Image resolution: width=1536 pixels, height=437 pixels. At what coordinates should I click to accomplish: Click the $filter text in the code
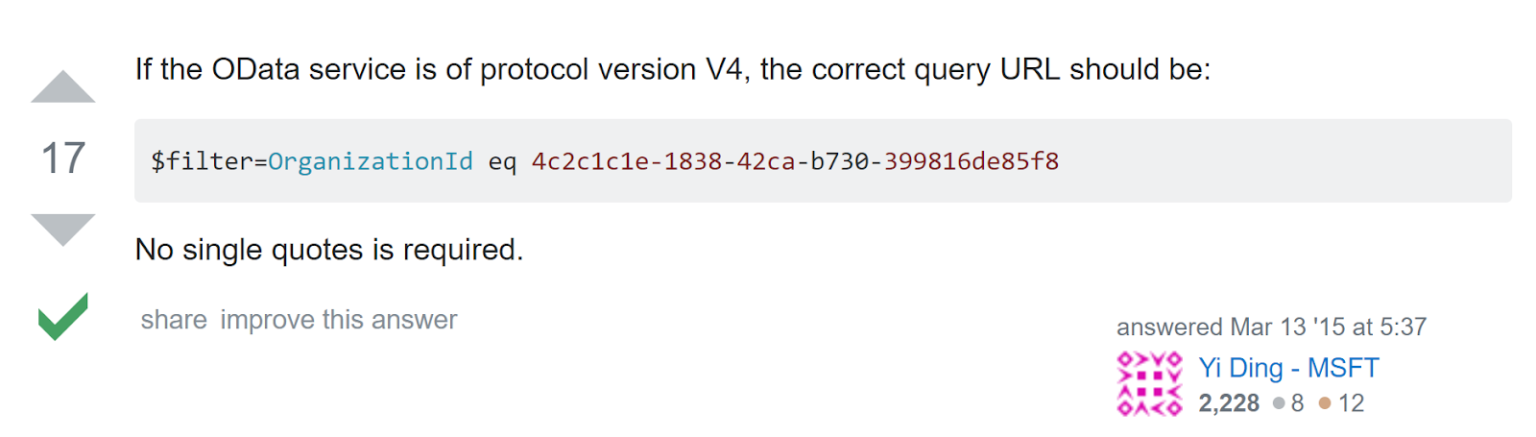201,161
